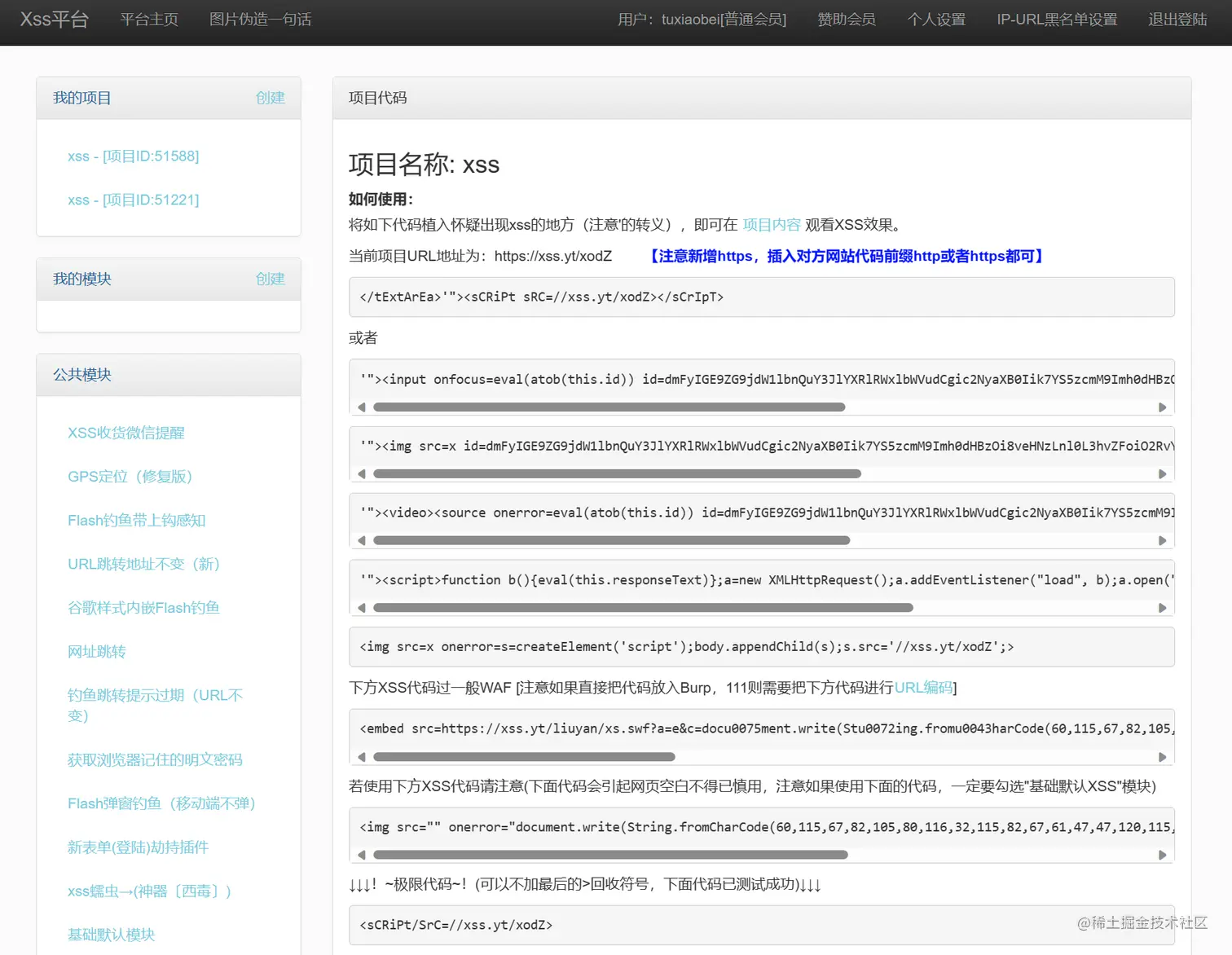The width and height of the screenshot is (1232, 955).
Task: Open IP-URL黑名单设置
Action: click(x=1057, y=20)
